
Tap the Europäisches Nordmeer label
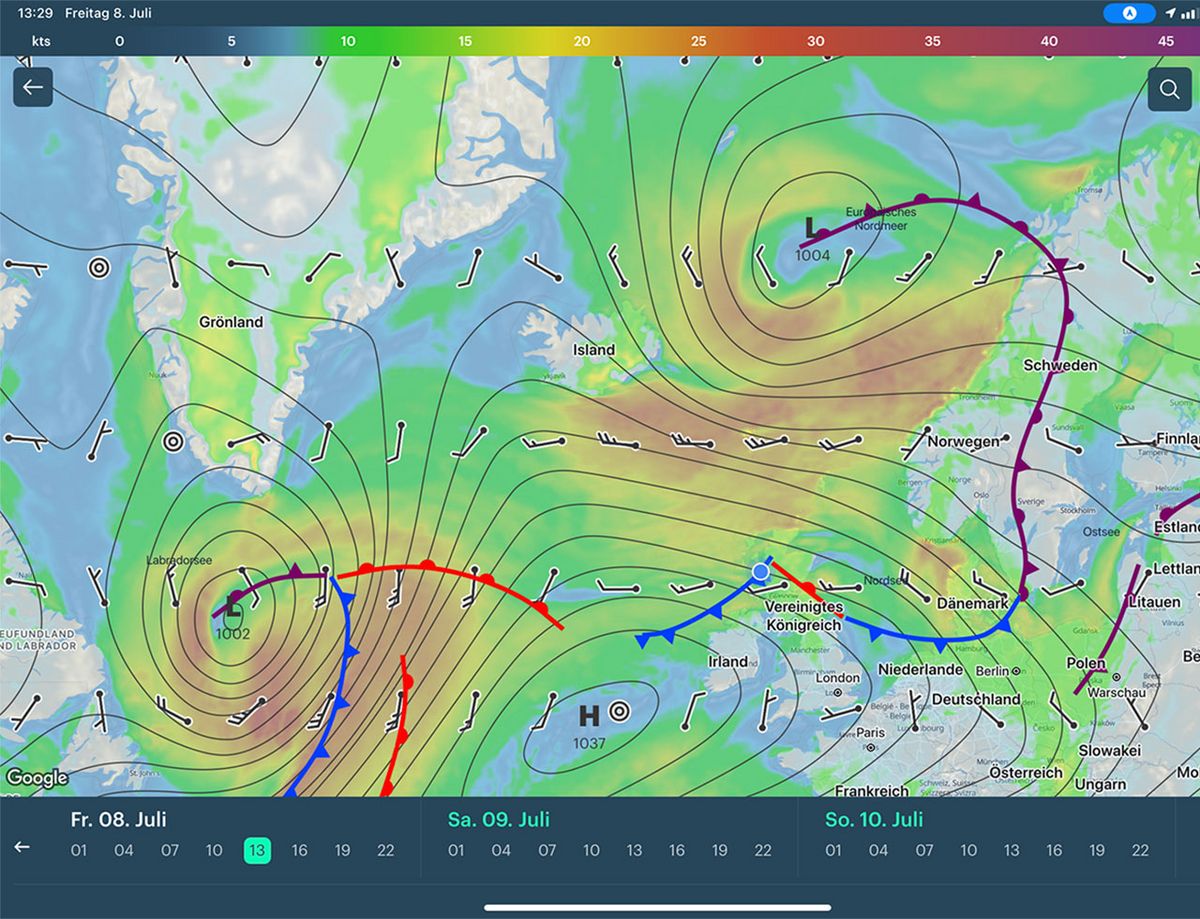tap(880, 217)
